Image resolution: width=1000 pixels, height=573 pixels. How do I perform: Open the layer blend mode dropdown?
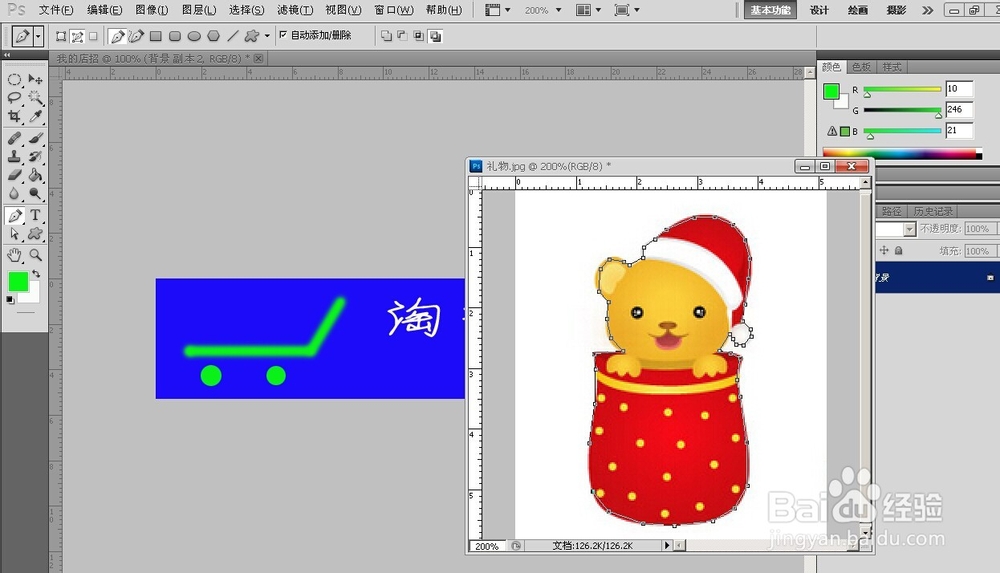909,229
